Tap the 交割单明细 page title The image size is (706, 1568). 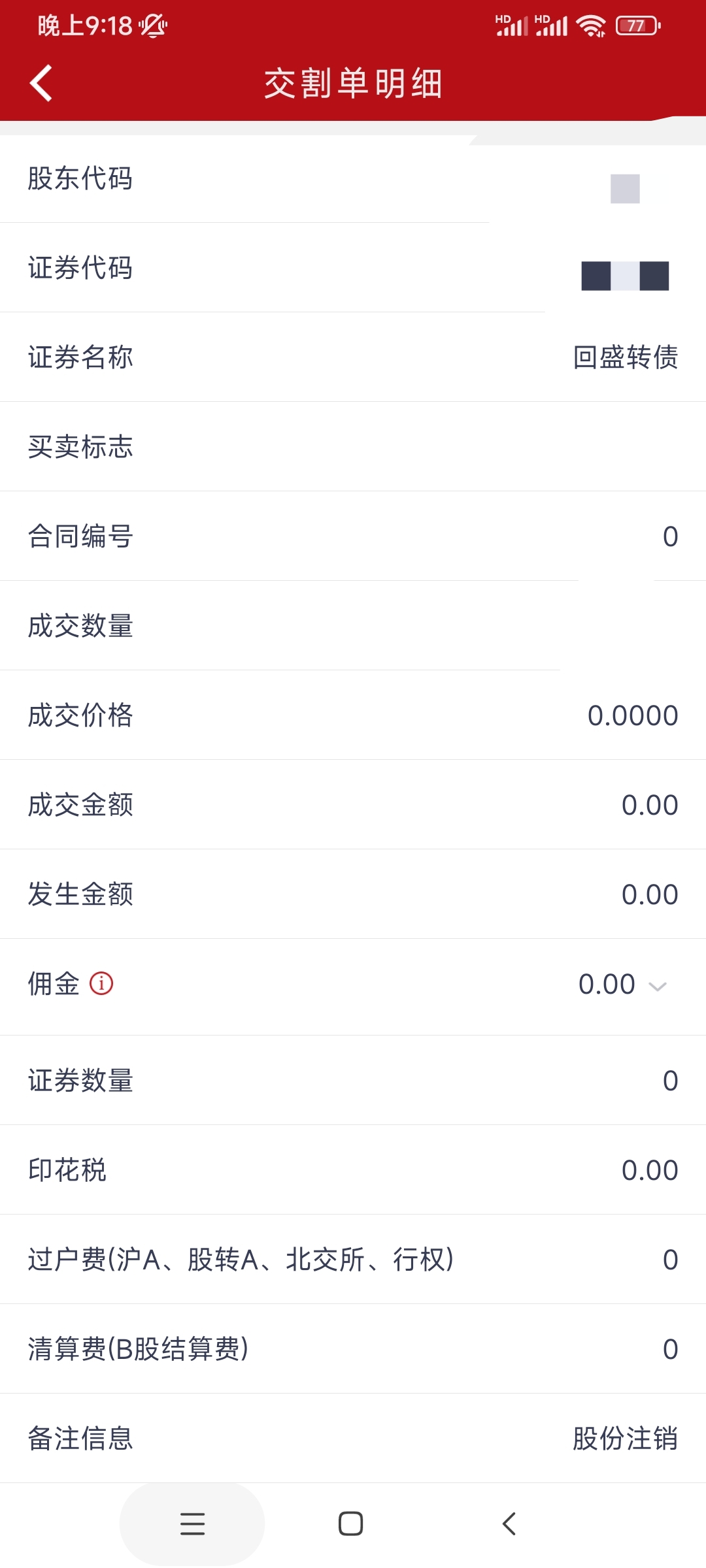[353, 84]
